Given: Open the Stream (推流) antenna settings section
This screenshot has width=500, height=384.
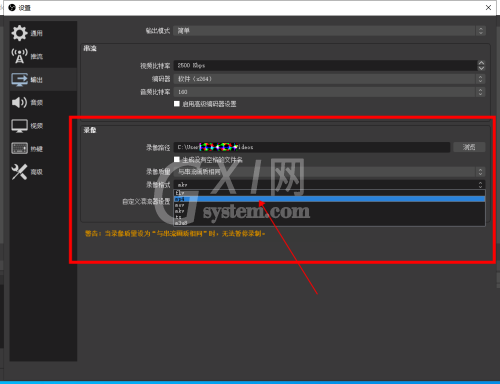Looking at the screenshot, I should click(x=43, y=56).
